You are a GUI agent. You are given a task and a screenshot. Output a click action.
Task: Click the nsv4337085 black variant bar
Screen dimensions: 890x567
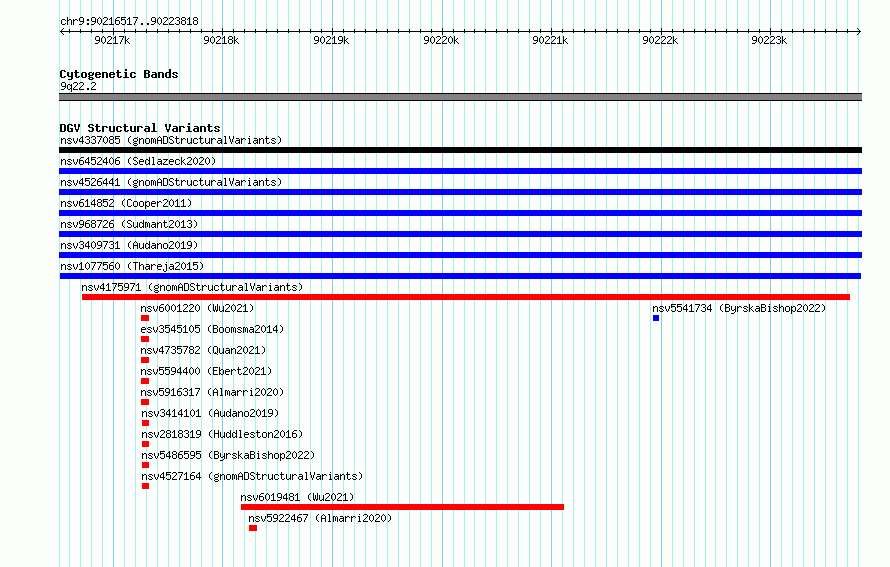(460, 150)
